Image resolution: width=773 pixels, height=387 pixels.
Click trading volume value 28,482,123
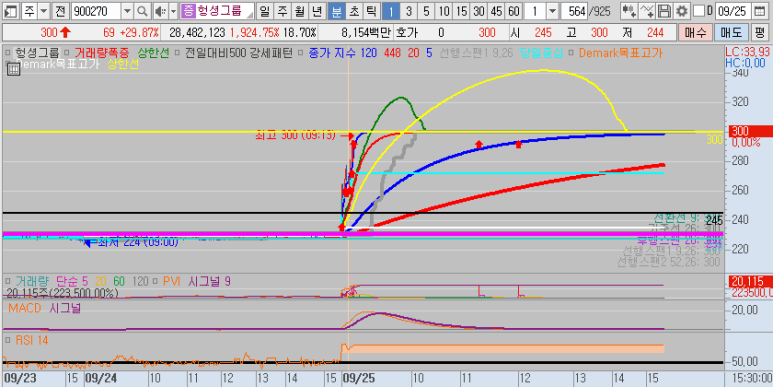pyautogui.click(x=197, y=33)
